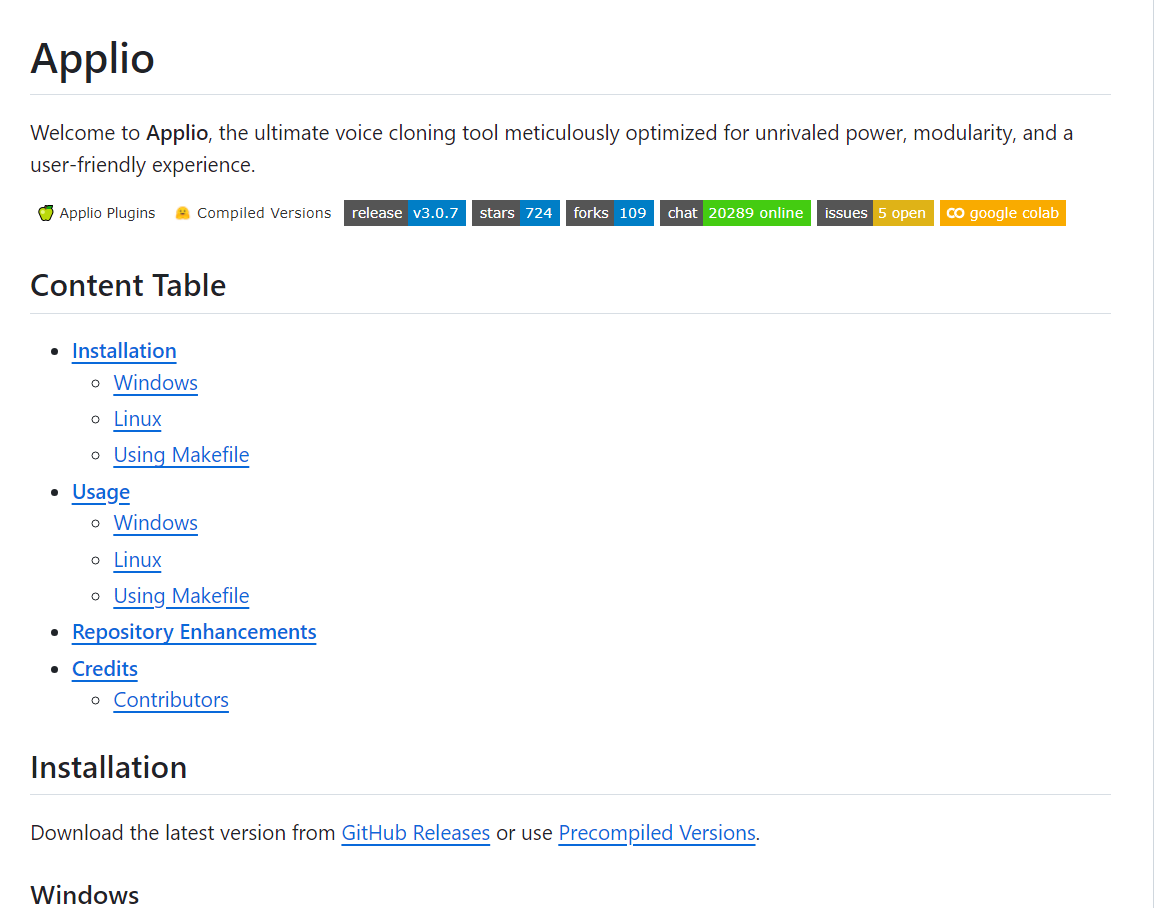Go to Linux under Usage list

click(x=138, y=560)
